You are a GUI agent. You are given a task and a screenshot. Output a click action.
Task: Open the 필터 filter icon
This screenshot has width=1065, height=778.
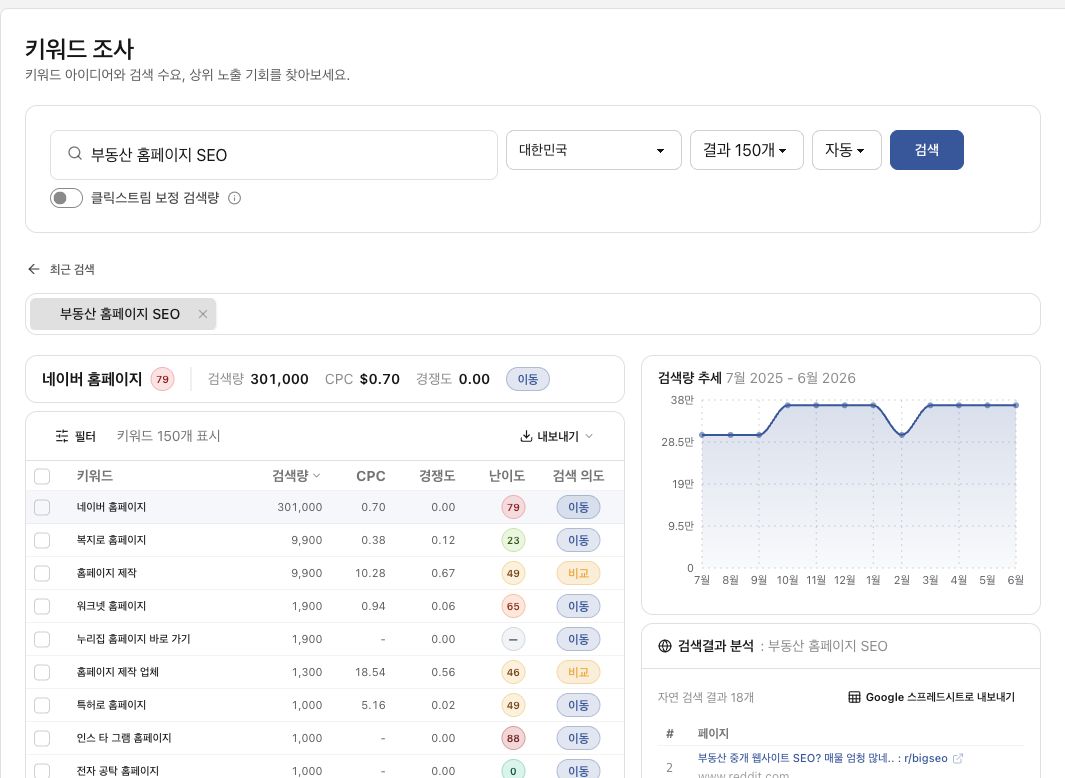tap(62, 436)
